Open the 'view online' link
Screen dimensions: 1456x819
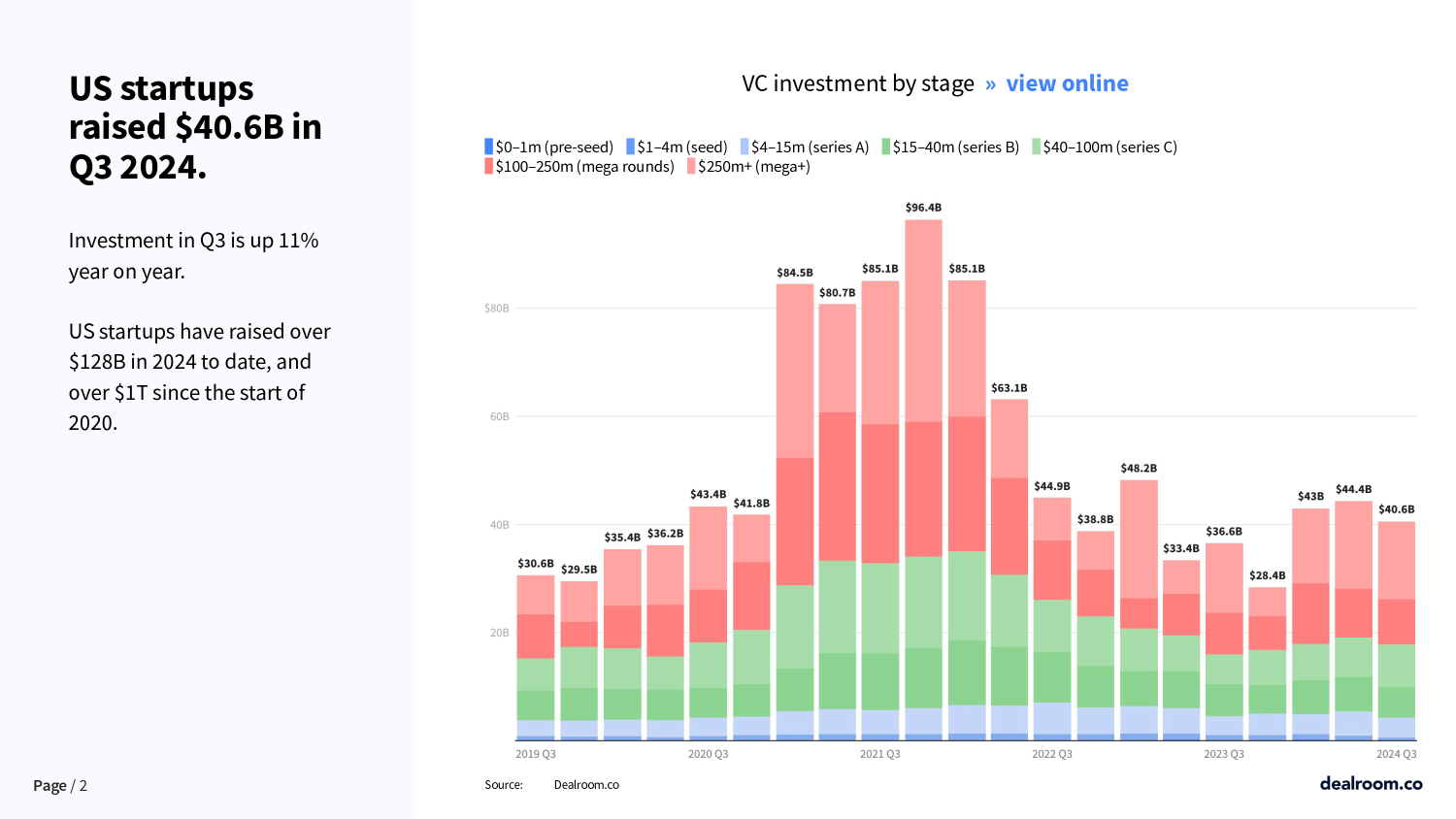pos(1067,83)
